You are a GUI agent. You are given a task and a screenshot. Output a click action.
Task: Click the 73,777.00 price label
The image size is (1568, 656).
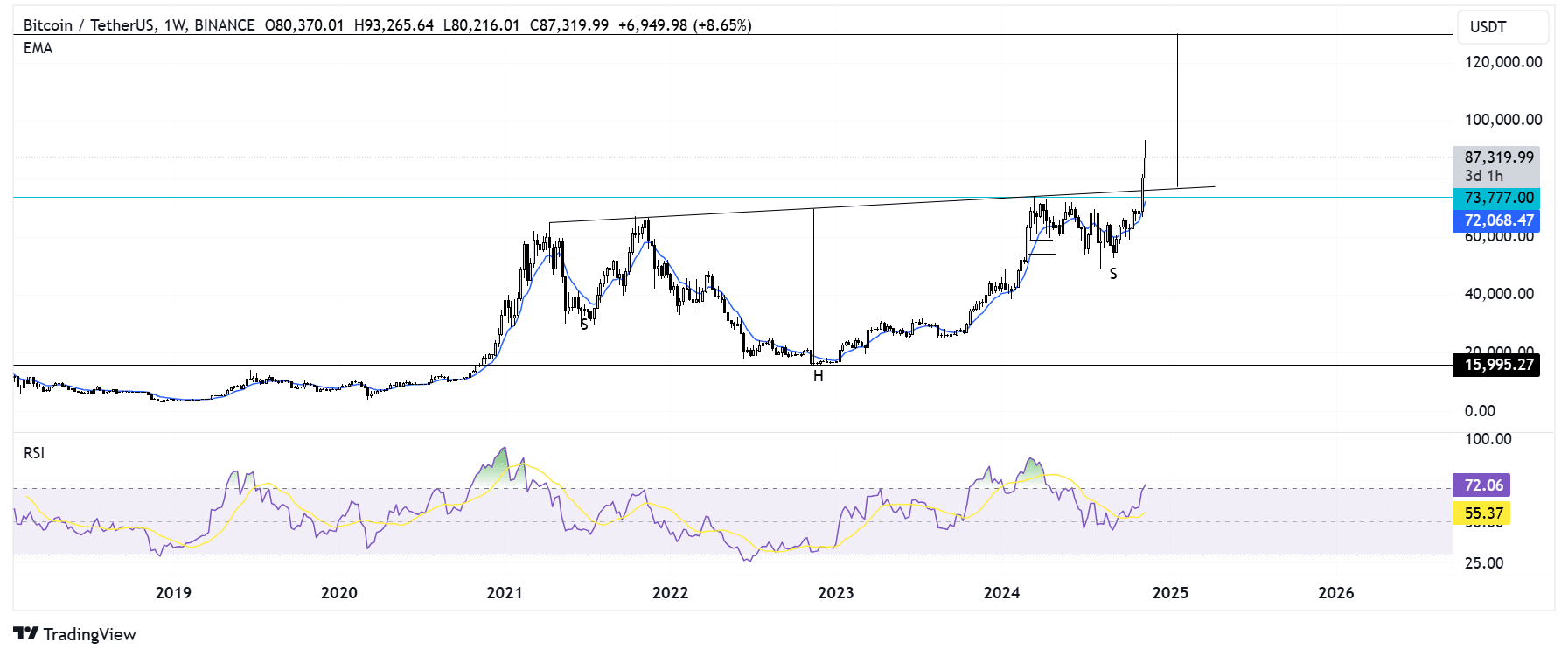pos(1496,198)
